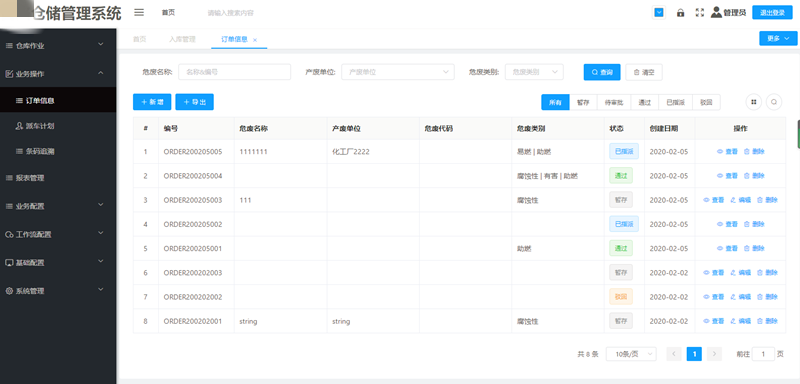Delete order ORDER200205001
This screenshot has width=800, height=384.
(754, 248)
